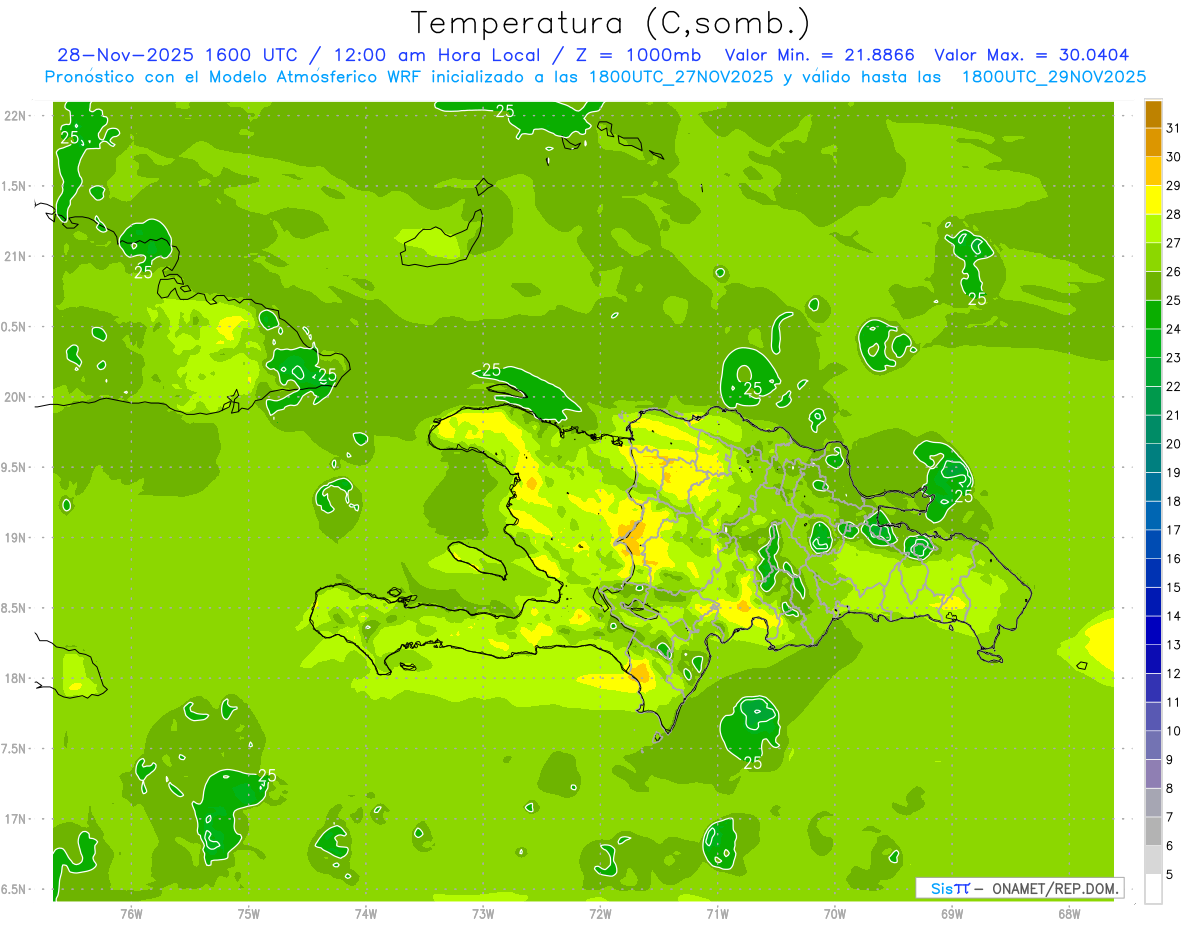
Task: Click the latitude axis label '19N'
Action: (16, 537)
